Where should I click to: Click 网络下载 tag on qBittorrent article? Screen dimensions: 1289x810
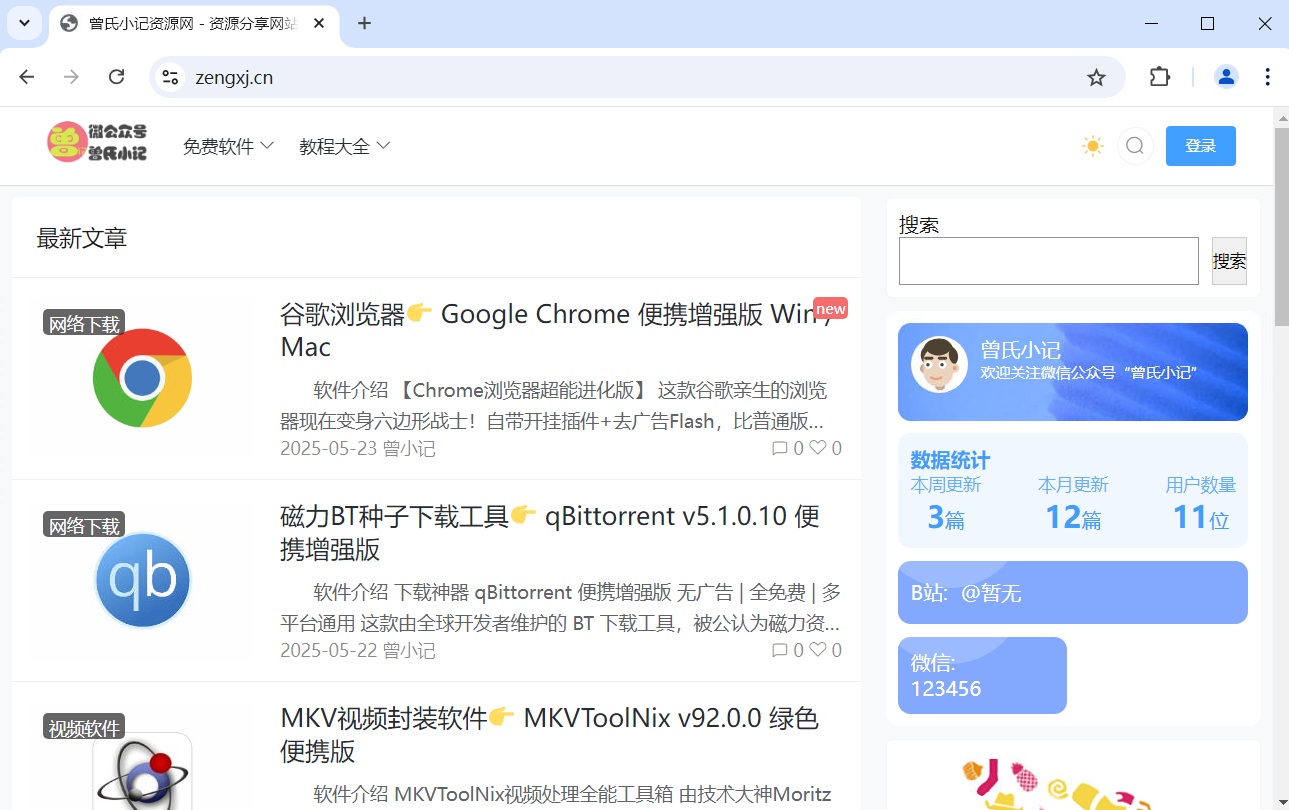point(84,525)
